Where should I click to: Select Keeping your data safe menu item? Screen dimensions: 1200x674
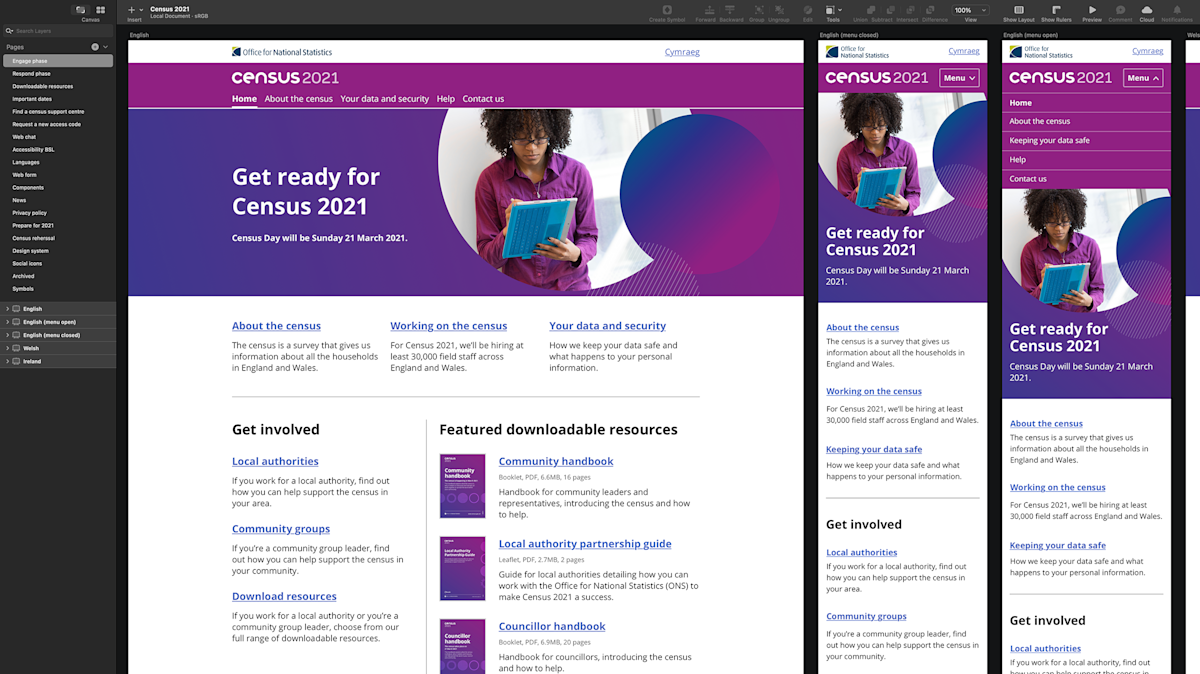(1086, 141)
